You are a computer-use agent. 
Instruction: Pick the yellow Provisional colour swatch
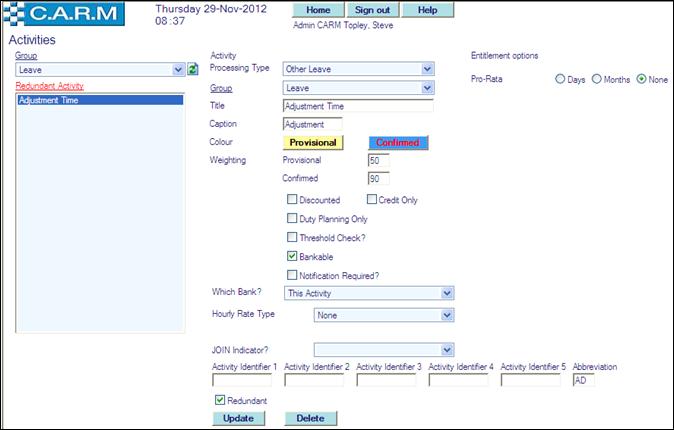click(x=312, y=143)
